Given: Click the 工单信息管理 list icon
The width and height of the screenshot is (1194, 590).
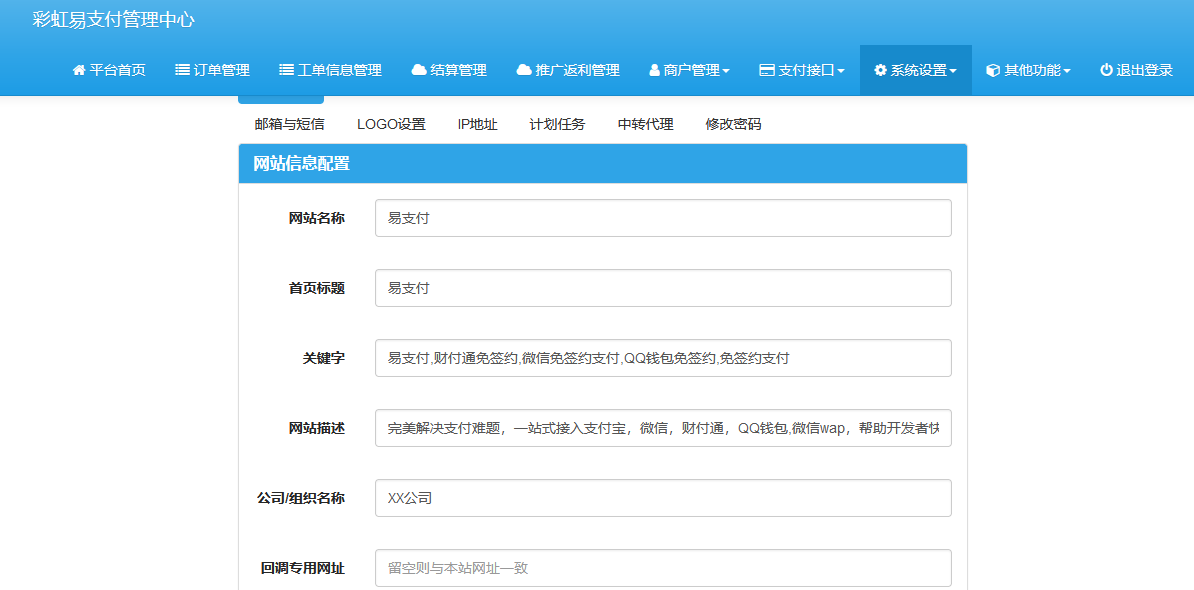Looking at the screenshot, I should (x=289, y=70).
